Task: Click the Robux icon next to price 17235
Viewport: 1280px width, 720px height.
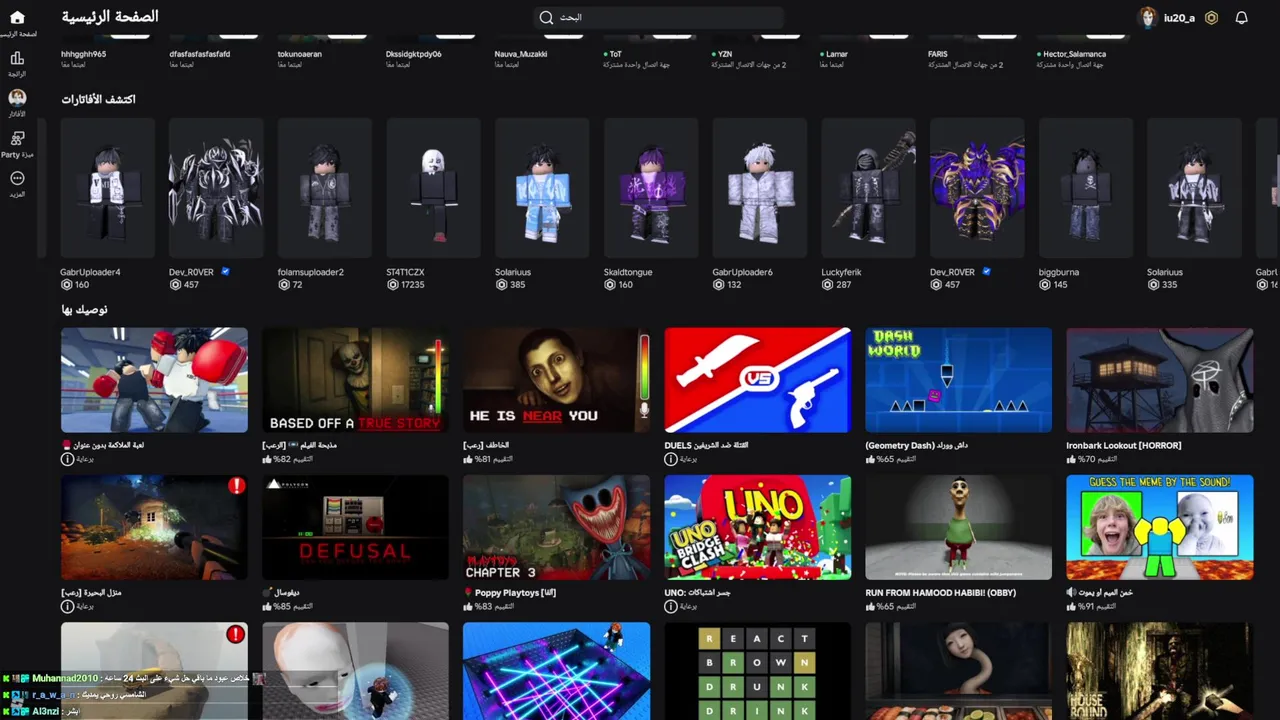Action: tap(393, 285)
